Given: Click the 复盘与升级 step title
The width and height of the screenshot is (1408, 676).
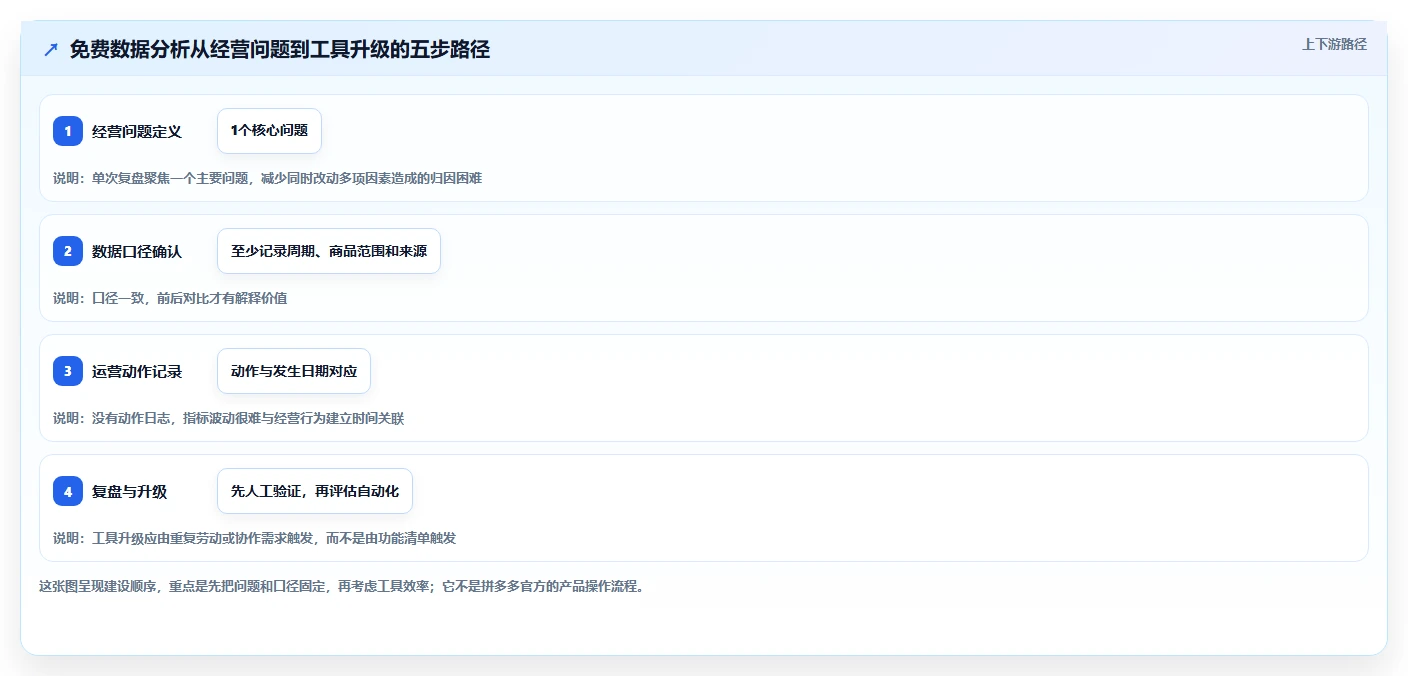Looking at the screenshot, I should tap(129, 491).
